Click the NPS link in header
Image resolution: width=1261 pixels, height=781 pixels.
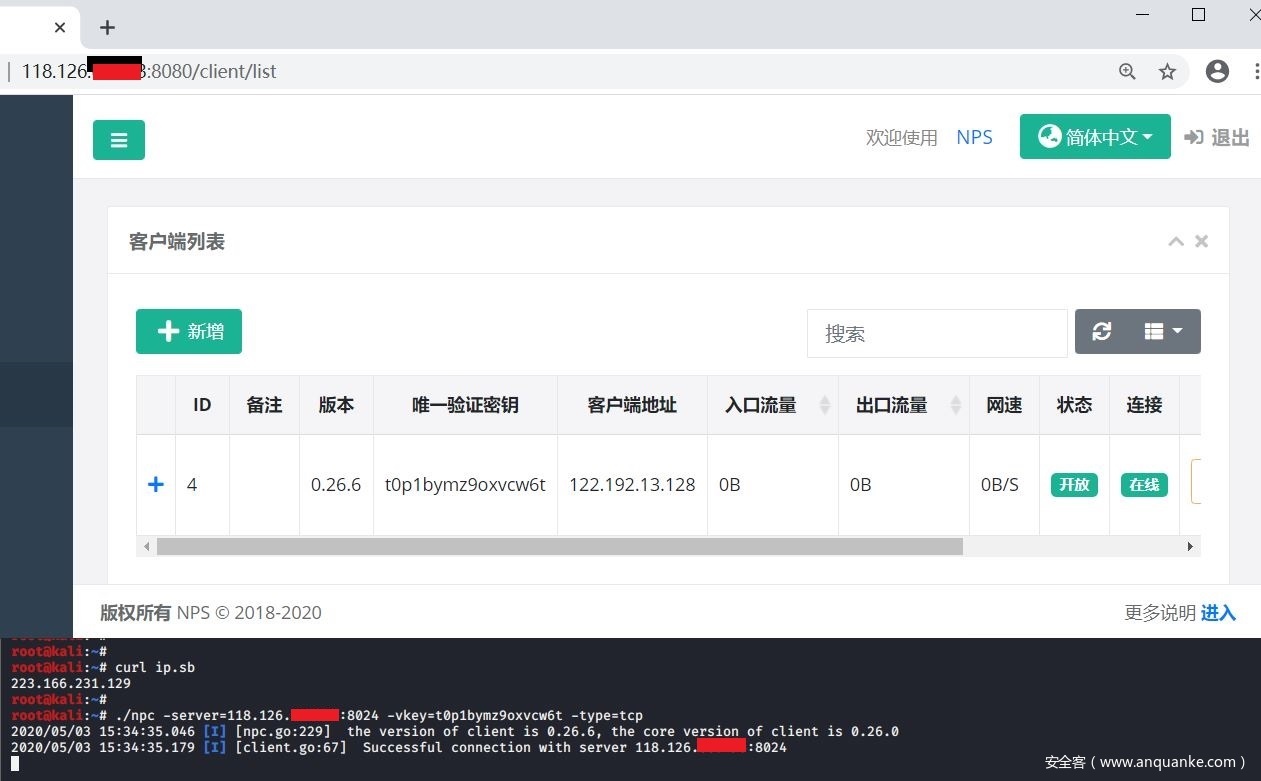tap(974, 138)
